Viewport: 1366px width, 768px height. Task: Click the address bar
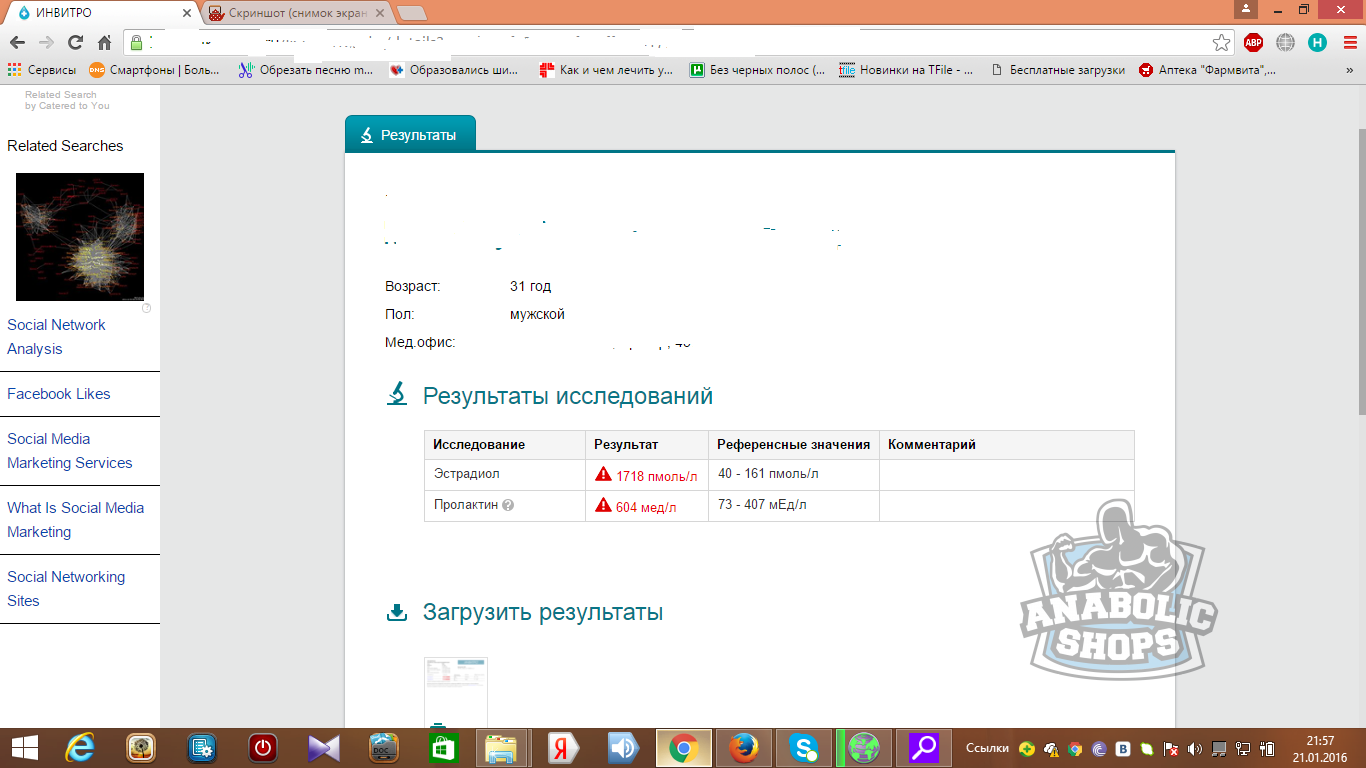click(670, 43)
